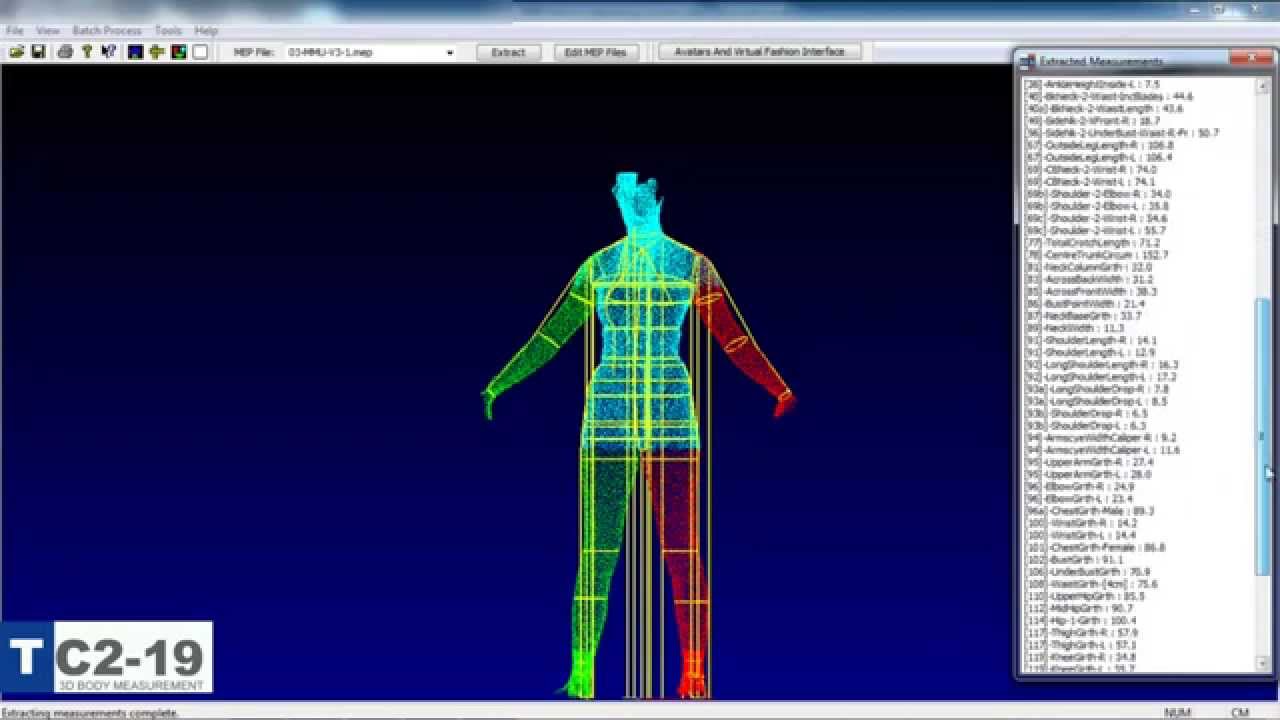The height and width of the screenshot is (720, 1280).
Task: Click the 3D body scan model in viewport
Action: [638, 435]
